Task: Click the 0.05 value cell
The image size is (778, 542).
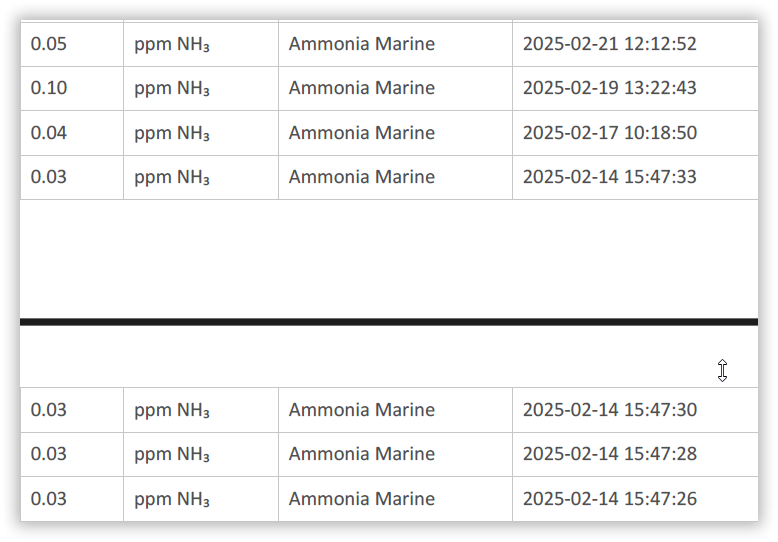Action: pos(72,44)
